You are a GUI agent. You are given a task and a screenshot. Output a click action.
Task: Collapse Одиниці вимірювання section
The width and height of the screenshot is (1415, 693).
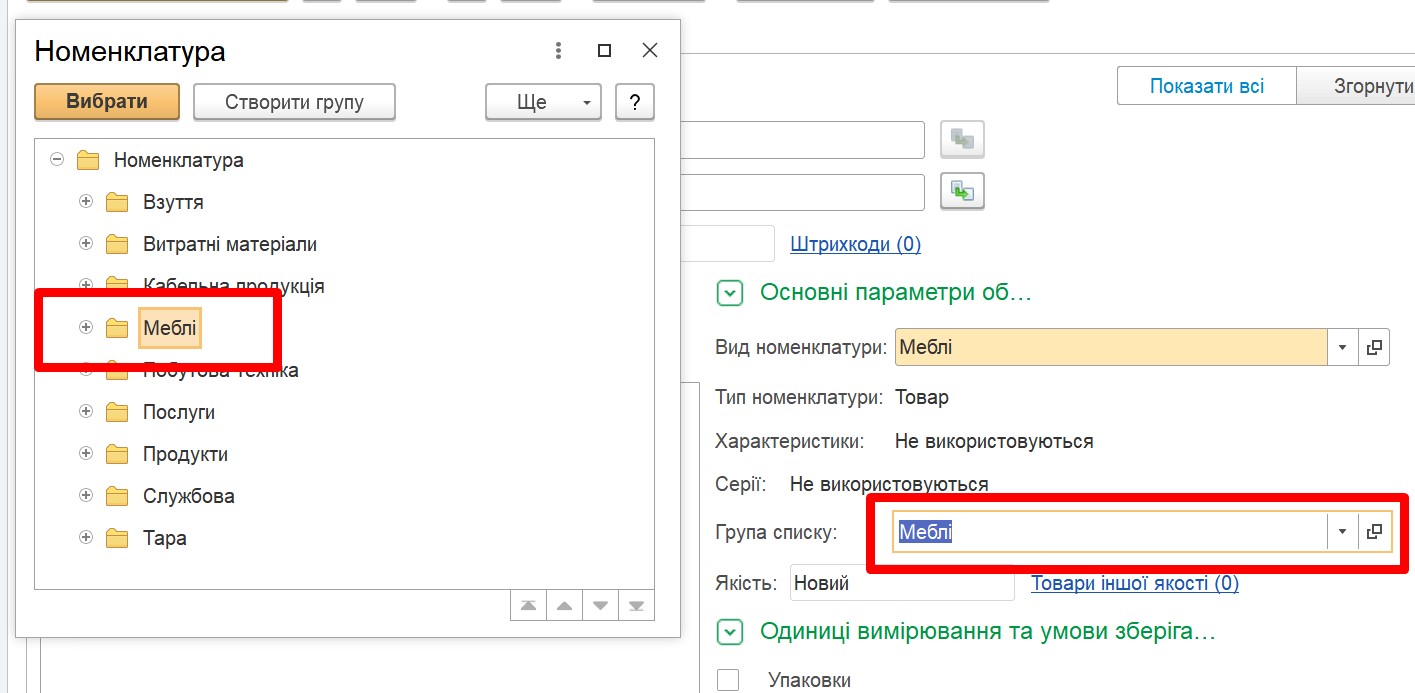pos(731,632)
